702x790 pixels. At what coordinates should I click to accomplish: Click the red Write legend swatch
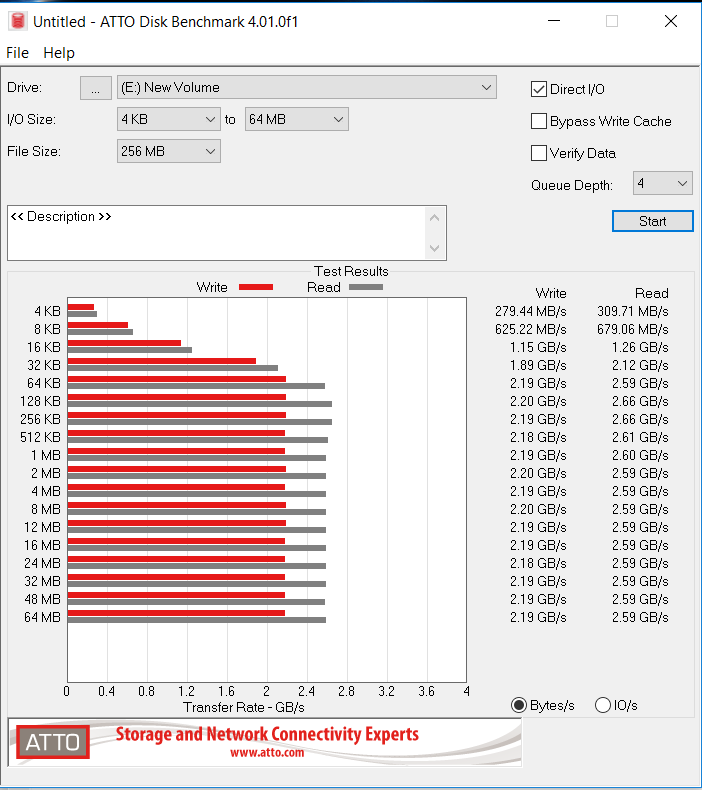tap(256, 288)
